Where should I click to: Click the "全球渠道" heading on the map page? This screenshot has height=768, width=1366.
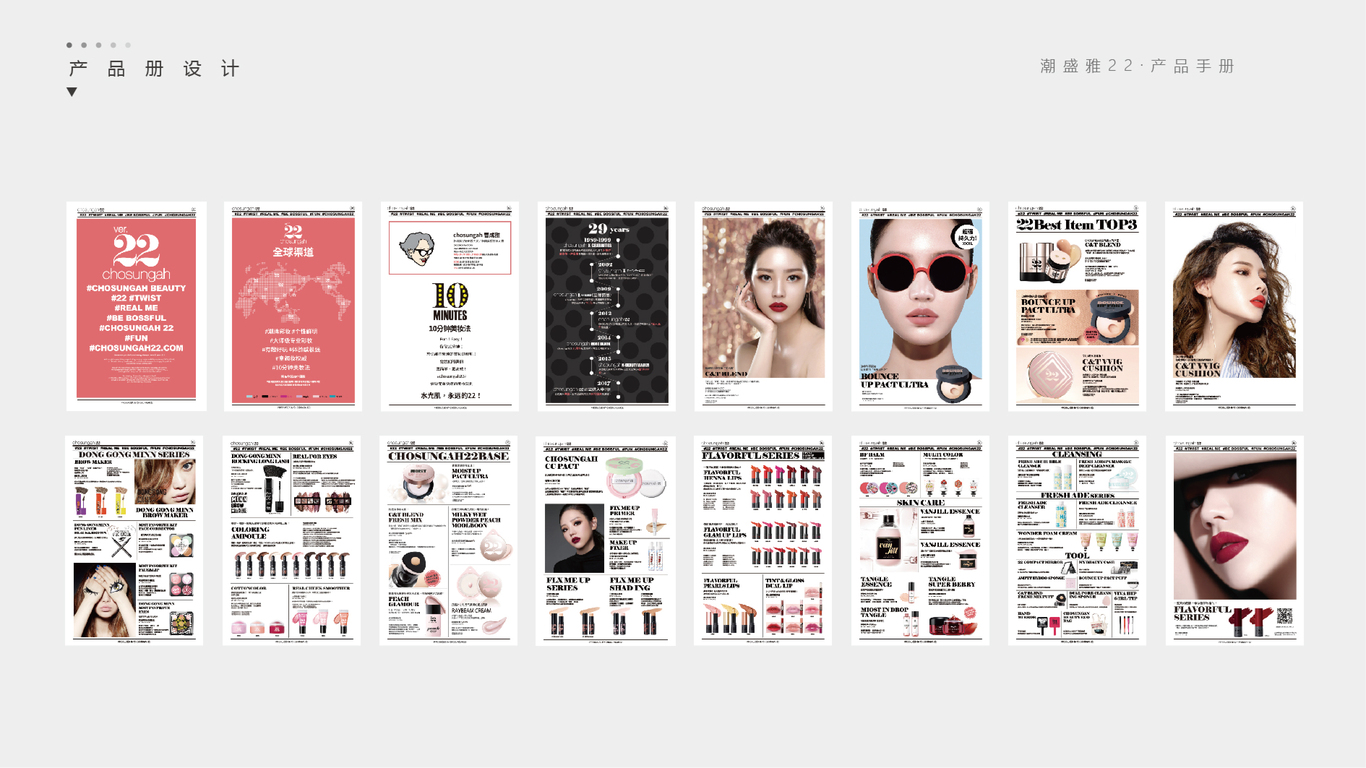pyautogui.click(x=293, y=254)
